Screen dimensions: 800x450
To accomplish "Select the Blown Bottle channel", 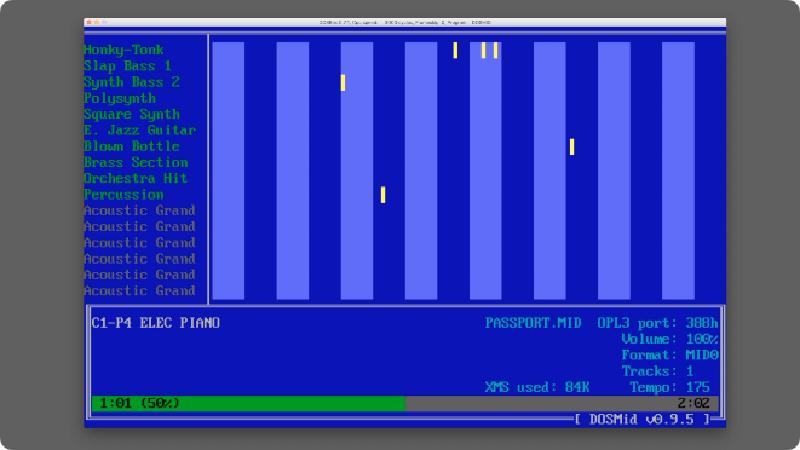I will coord(131,146).
